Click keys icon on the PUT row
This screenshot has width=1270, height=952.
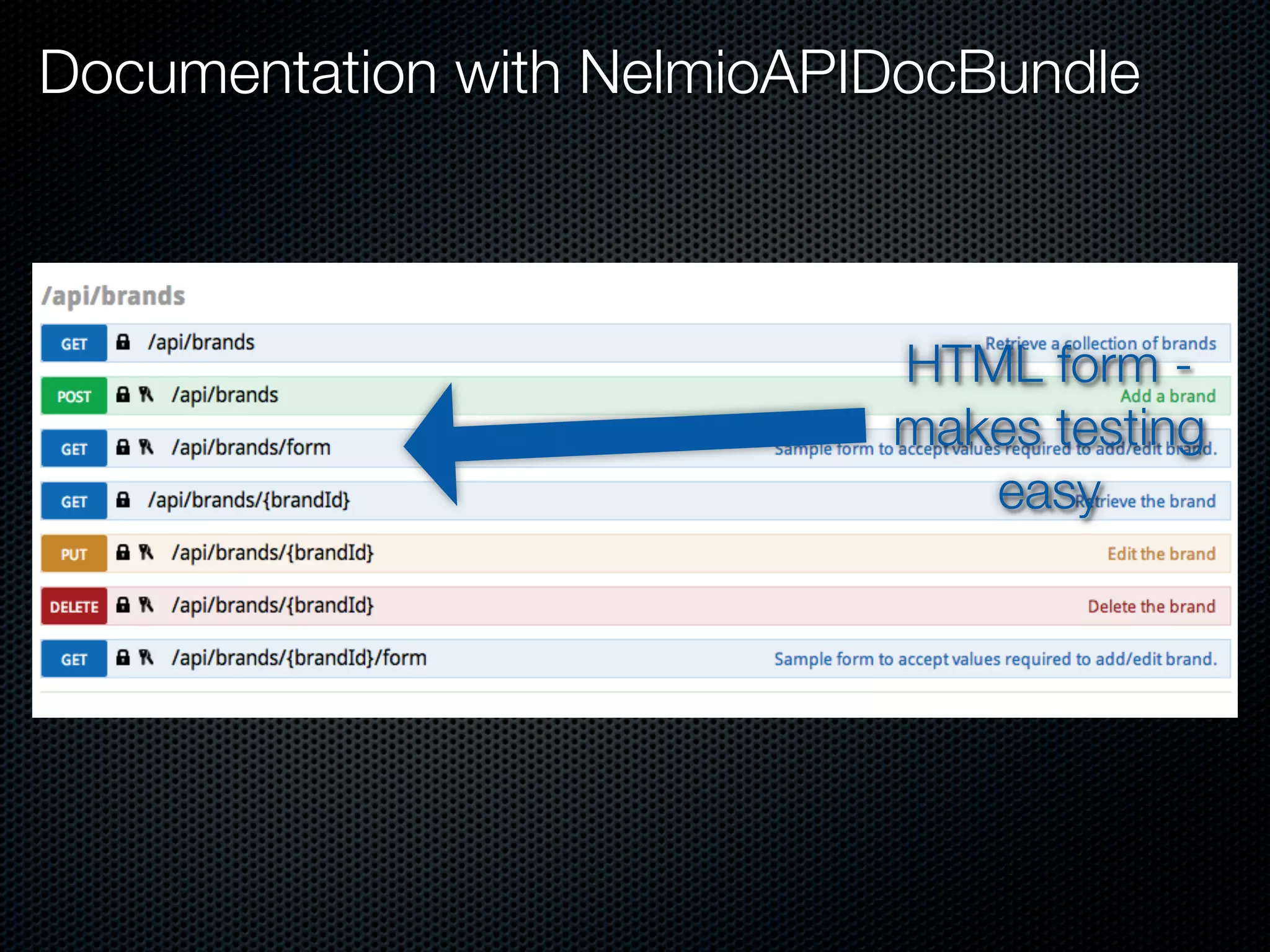pyautogui.click(x=146, y=552)
